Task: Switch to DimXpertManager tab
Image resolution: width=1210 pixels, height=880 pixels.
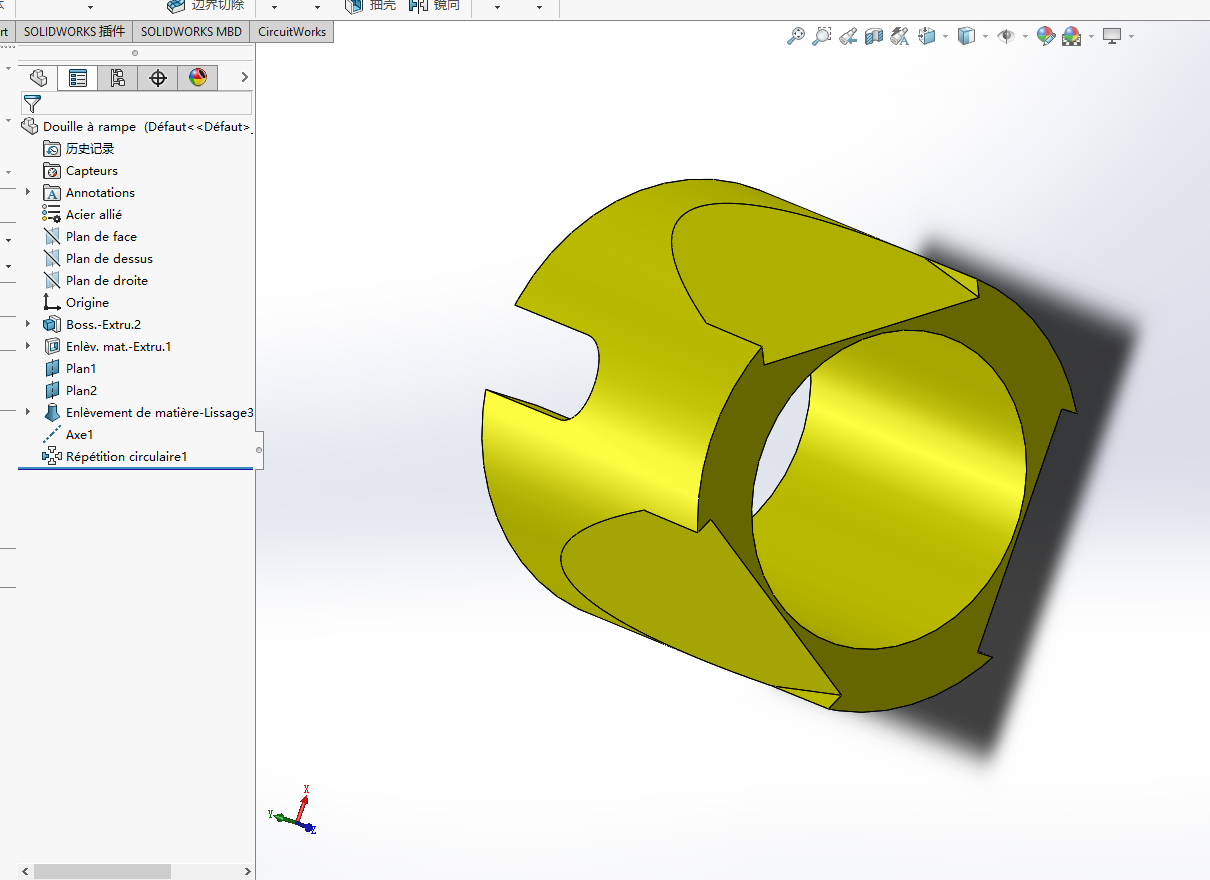Action: point(158,78)
